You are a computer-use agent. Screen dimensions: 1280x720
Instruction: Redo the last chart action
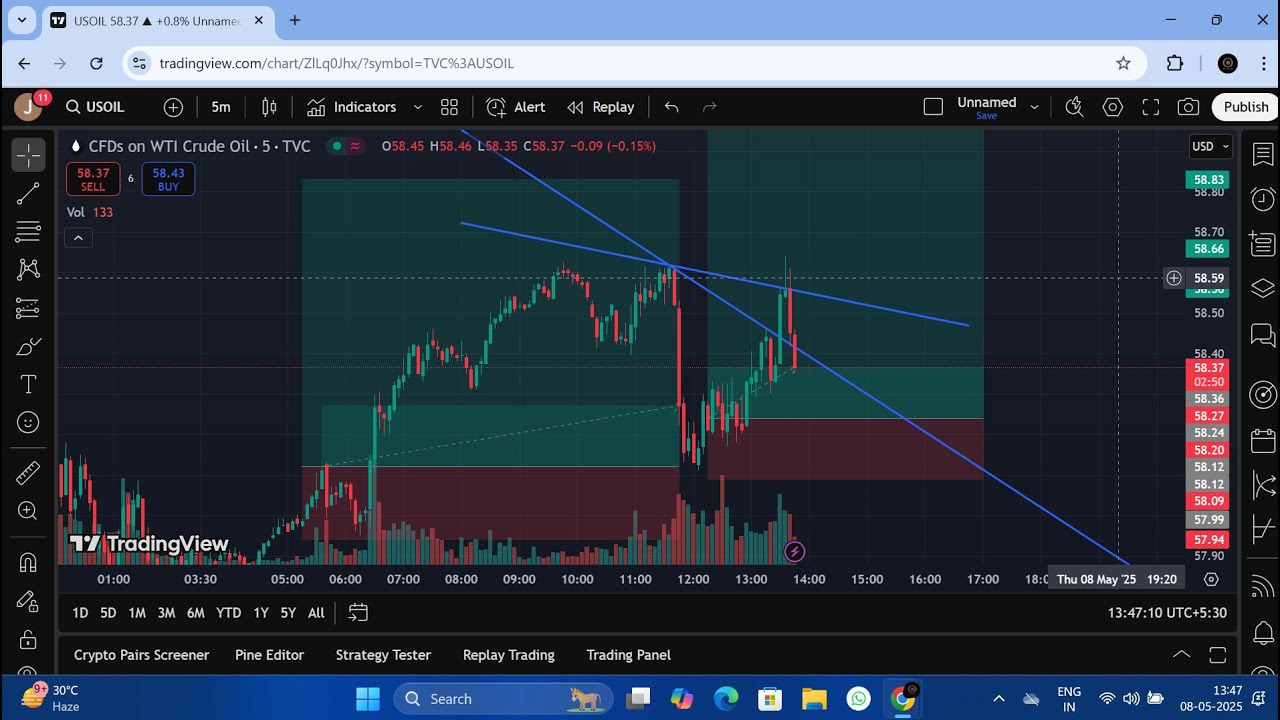coord(710,107)
